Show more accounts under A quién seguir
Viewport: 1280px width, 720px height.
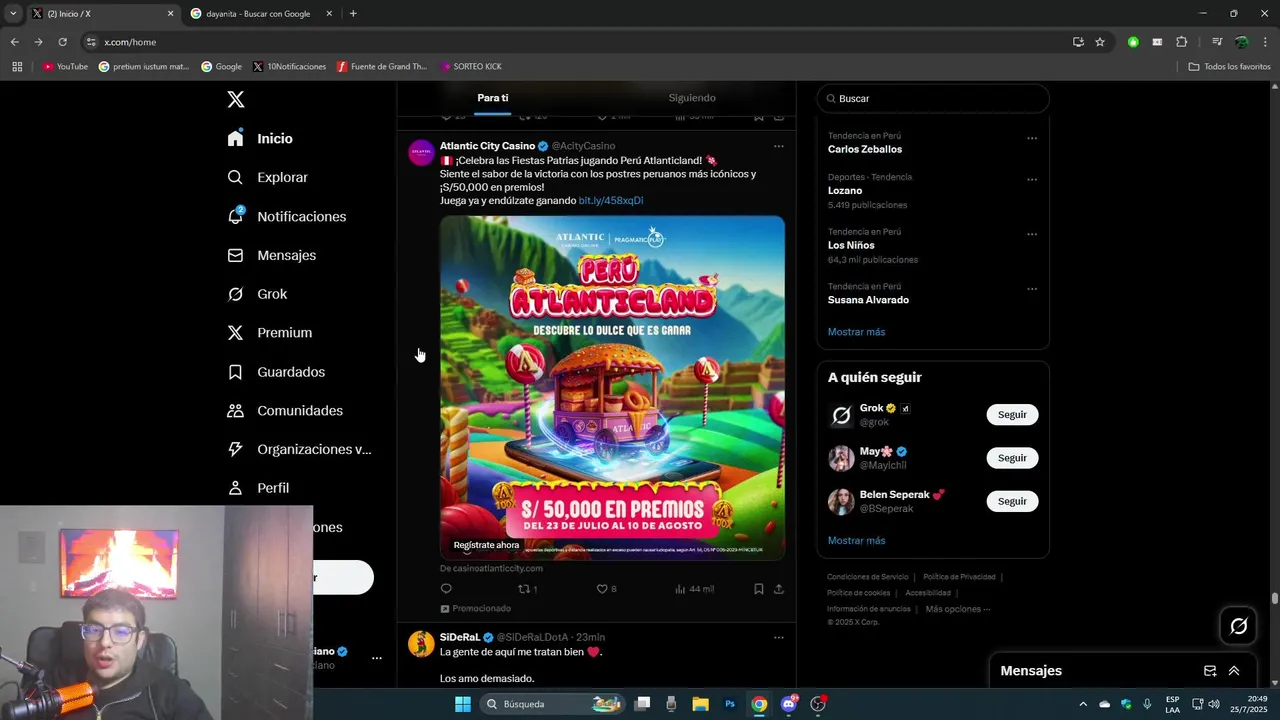(x=856, y=541)
